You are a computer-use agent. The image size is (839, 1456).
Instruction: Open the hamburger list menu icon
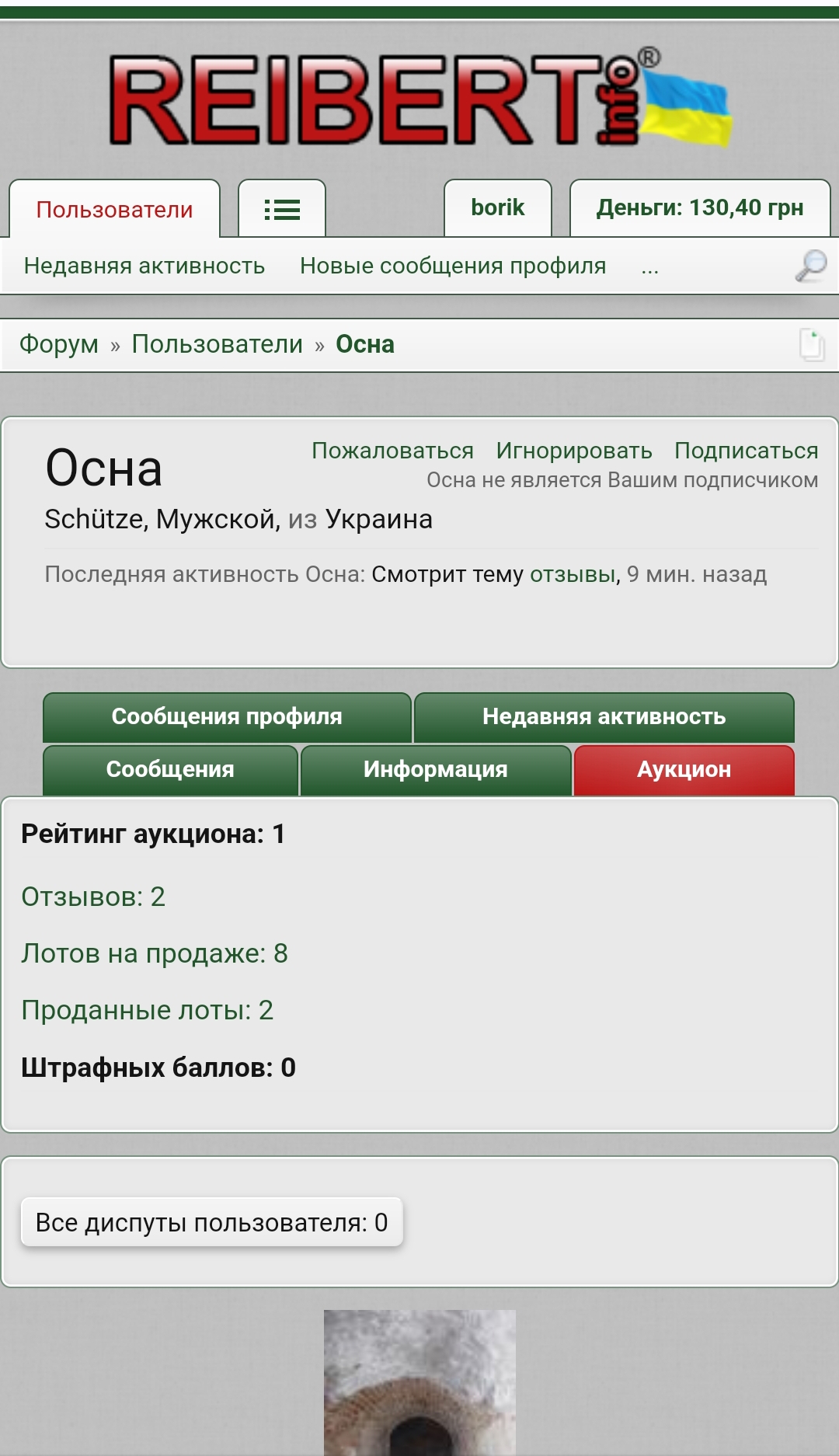(281, 209)
